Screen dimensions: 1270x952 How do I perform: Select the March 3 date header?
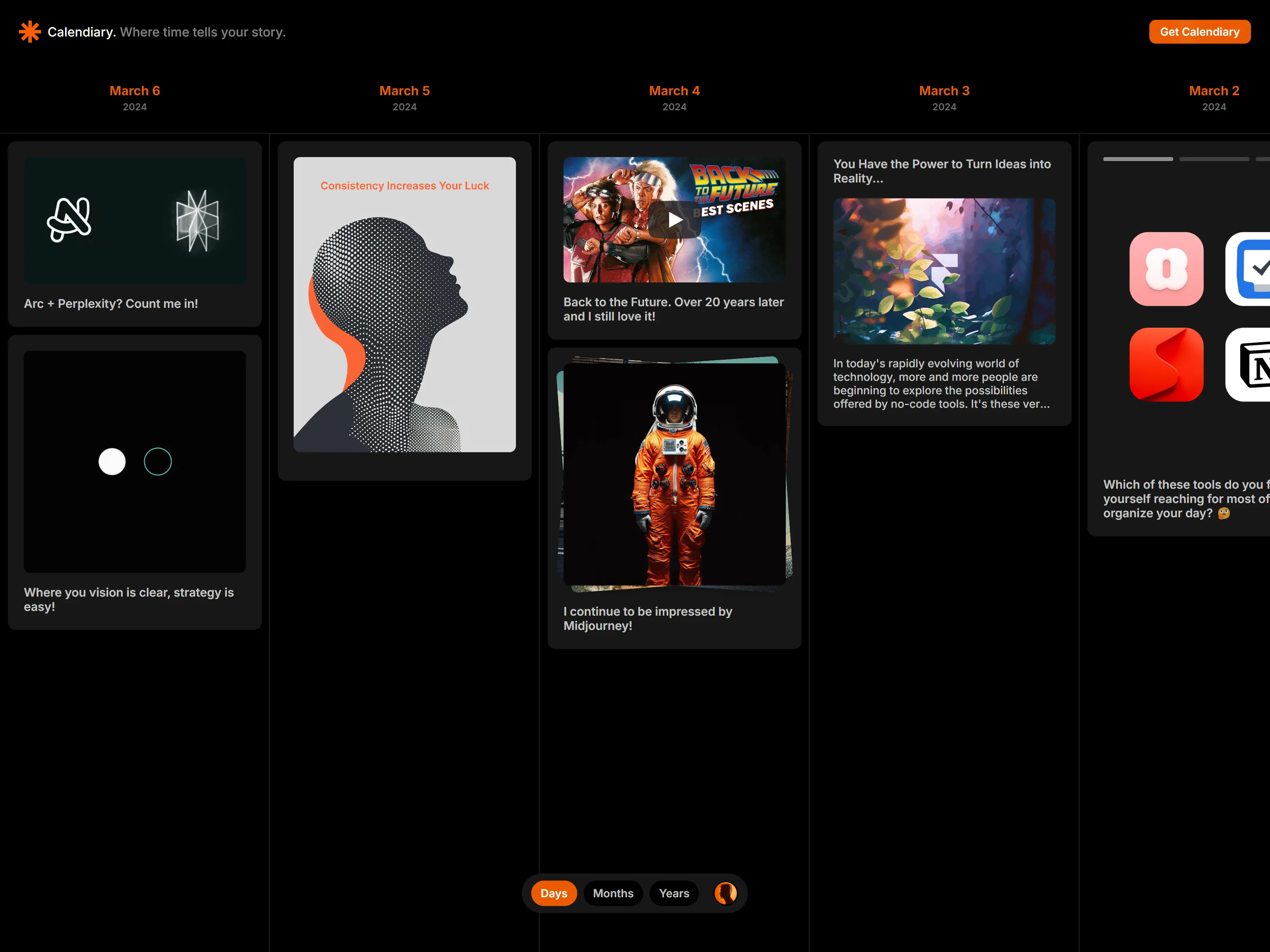(944, 98)
